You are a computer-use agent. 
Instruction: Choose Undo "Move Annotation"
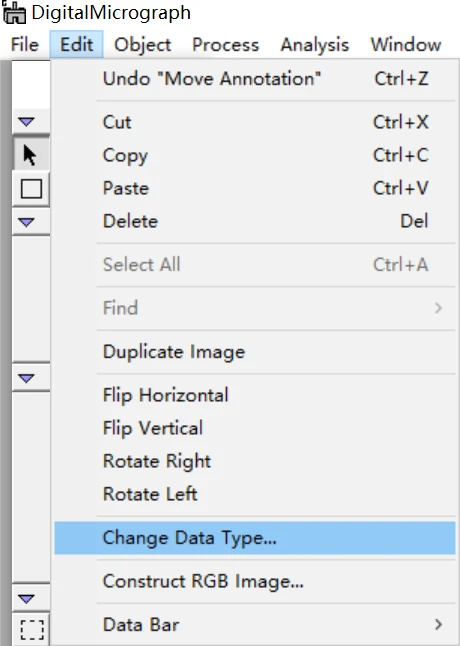255,79
